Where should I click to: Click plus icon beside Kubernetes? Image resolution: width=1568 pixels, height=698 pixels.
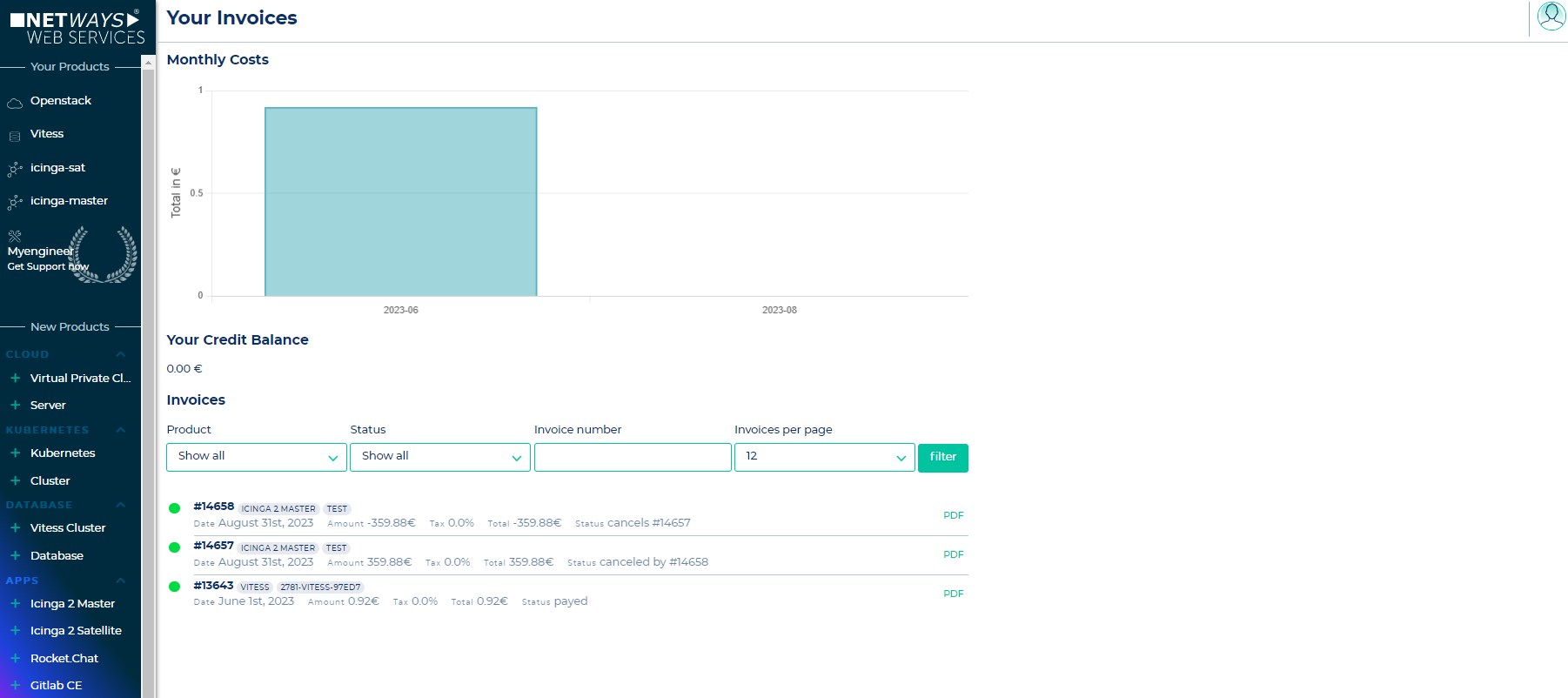15,453
